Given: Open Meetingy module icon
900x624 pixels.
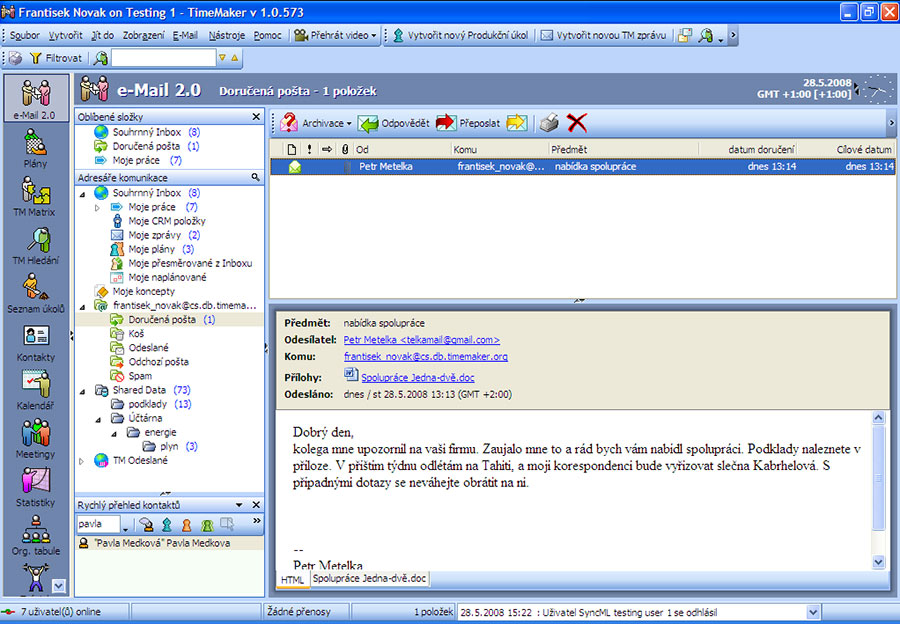Looking at the screenshot, I should [x=35, y=438].
